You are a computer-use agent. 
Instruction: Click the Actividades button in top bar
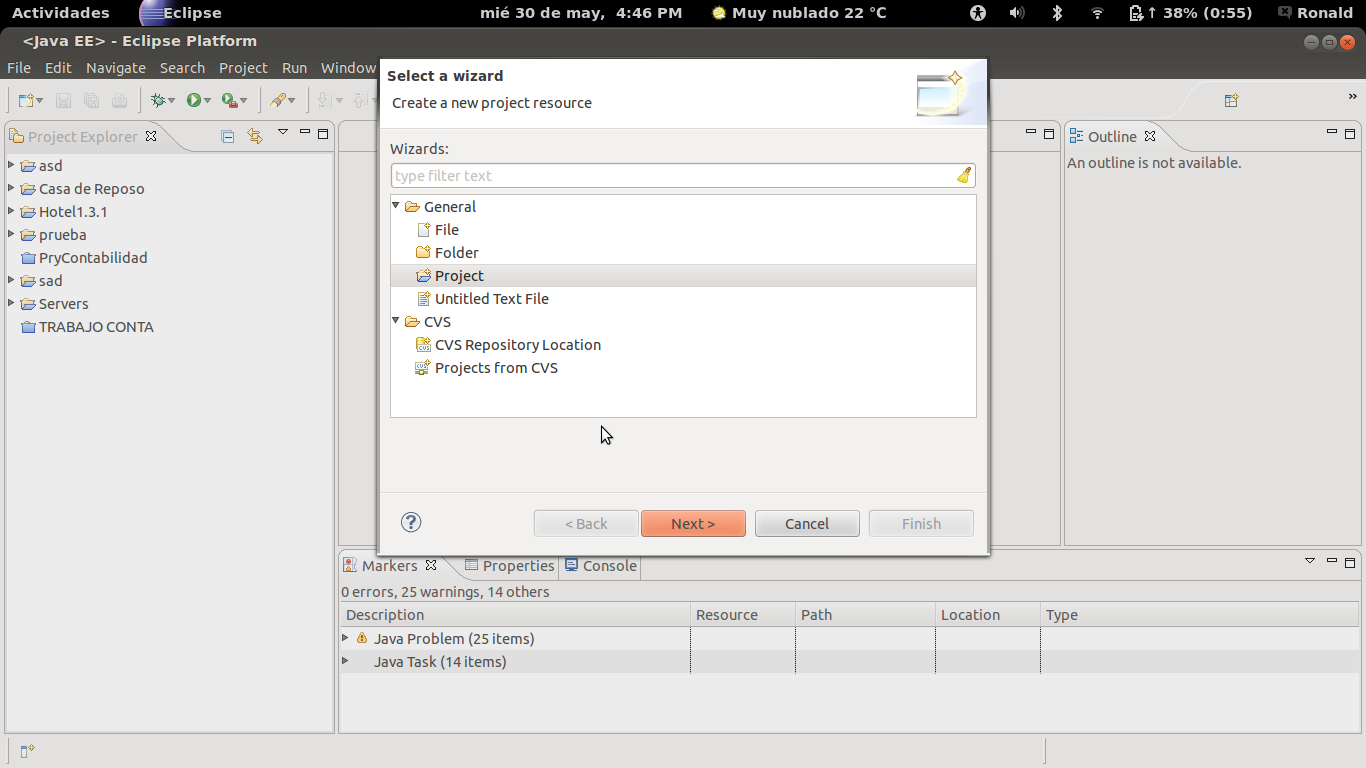(x=60, y=13)
